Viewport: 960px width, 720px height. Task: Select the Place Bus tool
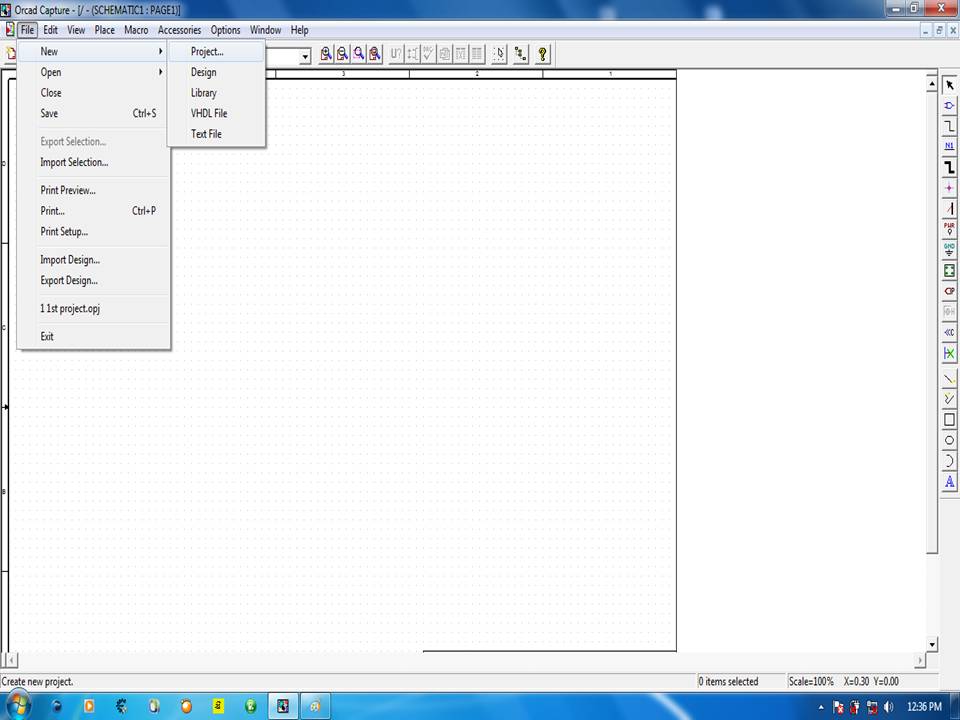(949, 167)
